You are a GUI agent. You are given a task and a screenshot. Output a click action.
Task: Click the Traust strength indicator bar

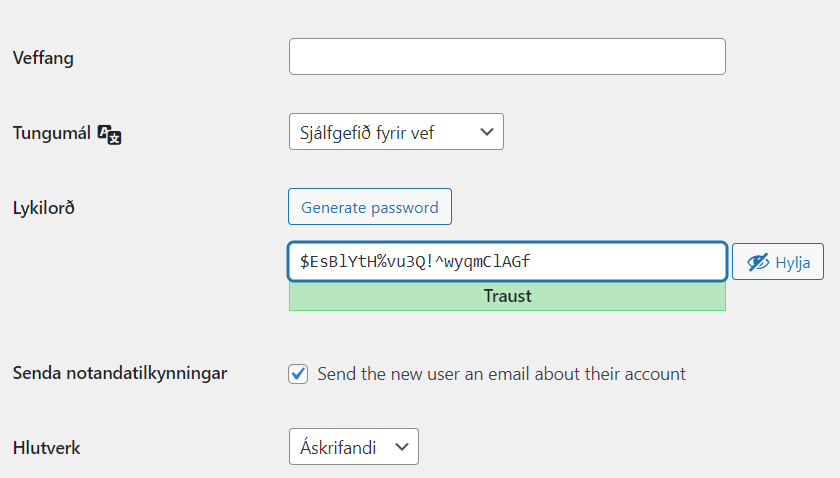pyautogui.click(x=507, y=296)
